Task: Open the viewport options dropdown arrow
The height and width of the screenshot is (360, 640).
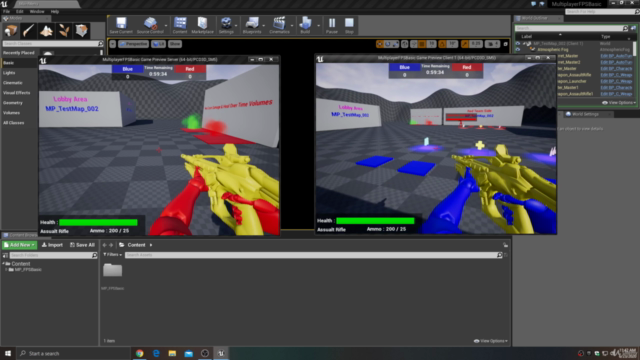Action: click(x=113, y=44)
